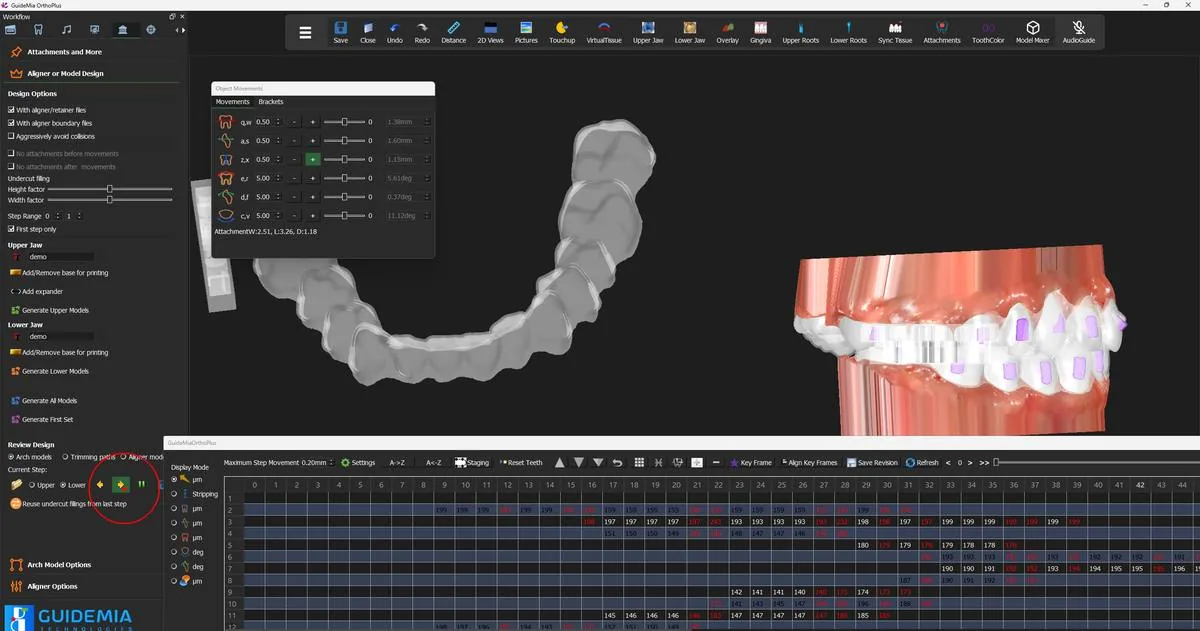The height and width of the screenshot is (631, 1200).
Task: Start the AudioGuide
Action: pos(1078,31)
